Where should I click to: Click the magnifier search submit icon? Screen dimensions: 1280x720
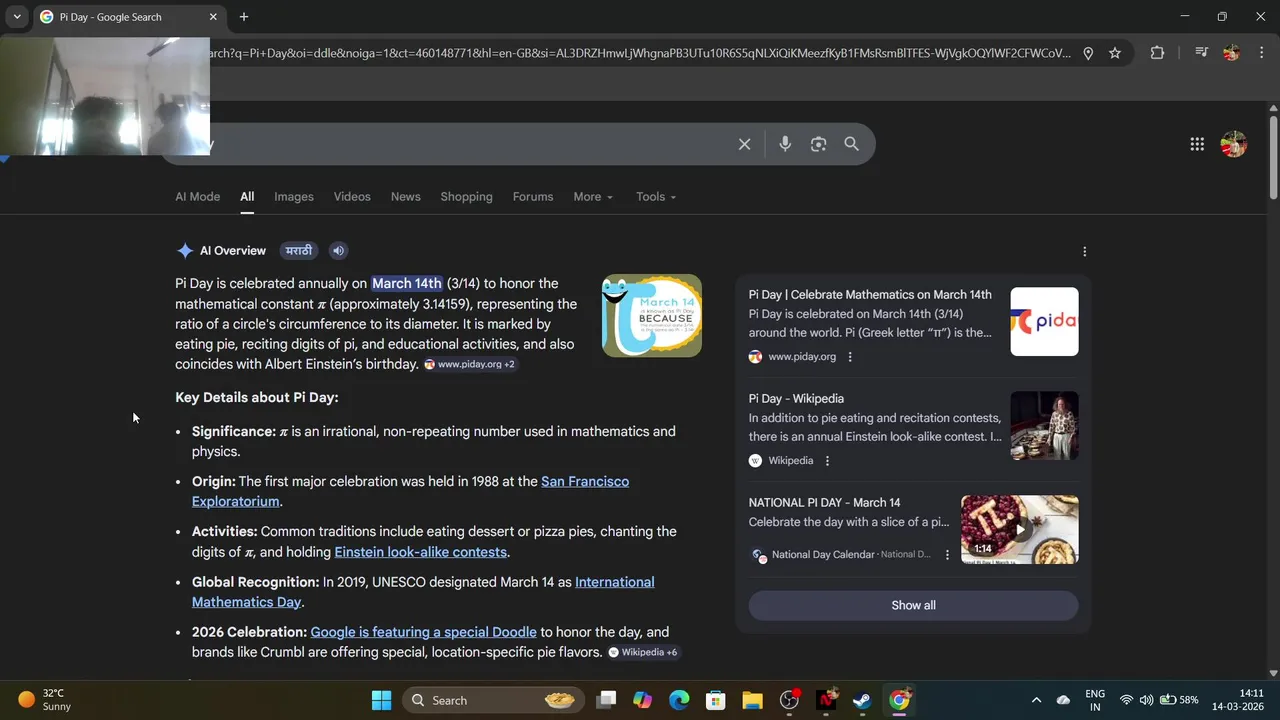click(851, 144)
